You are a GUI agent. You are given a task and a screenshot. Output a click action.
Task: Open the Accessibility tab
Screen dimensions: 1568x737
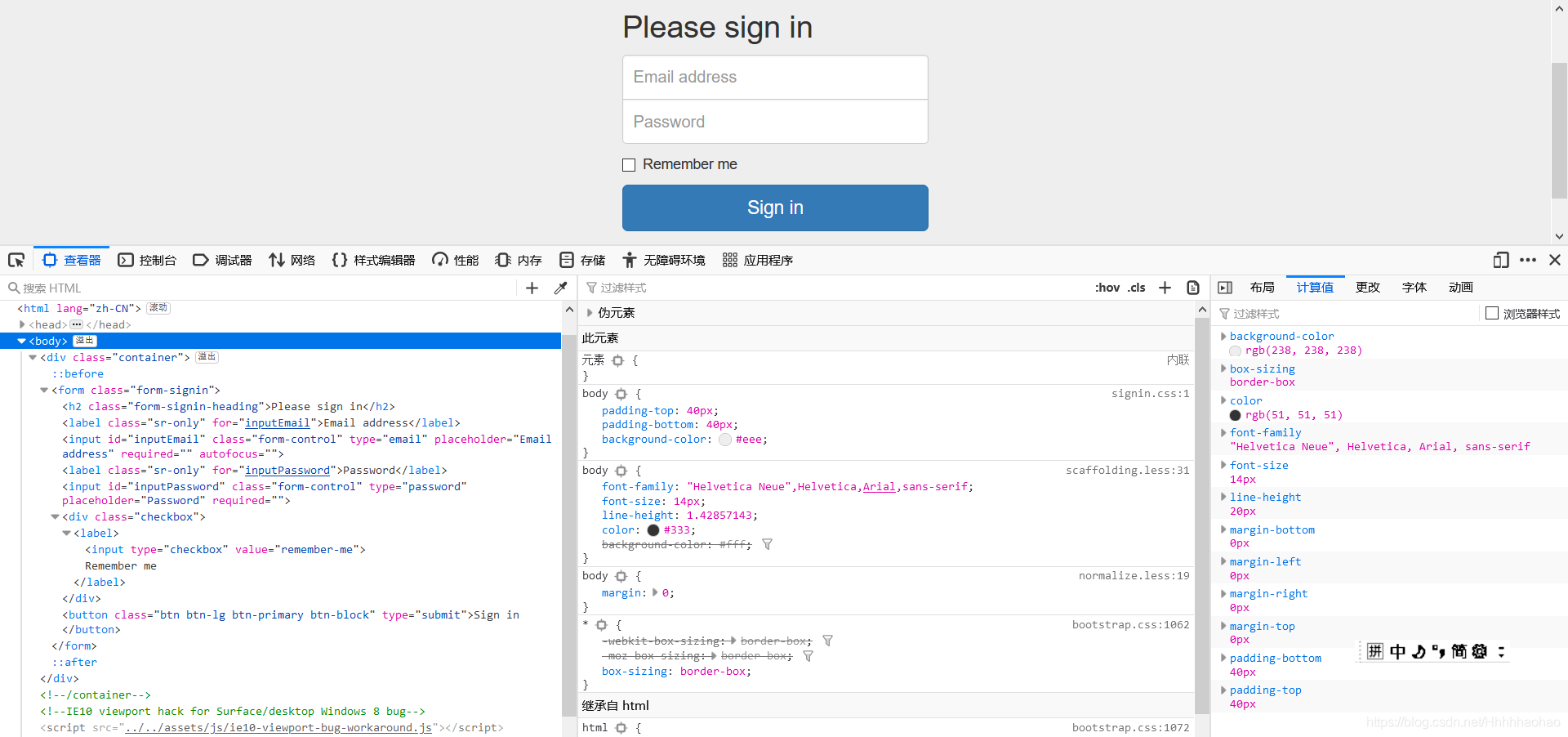pos(664,260)
